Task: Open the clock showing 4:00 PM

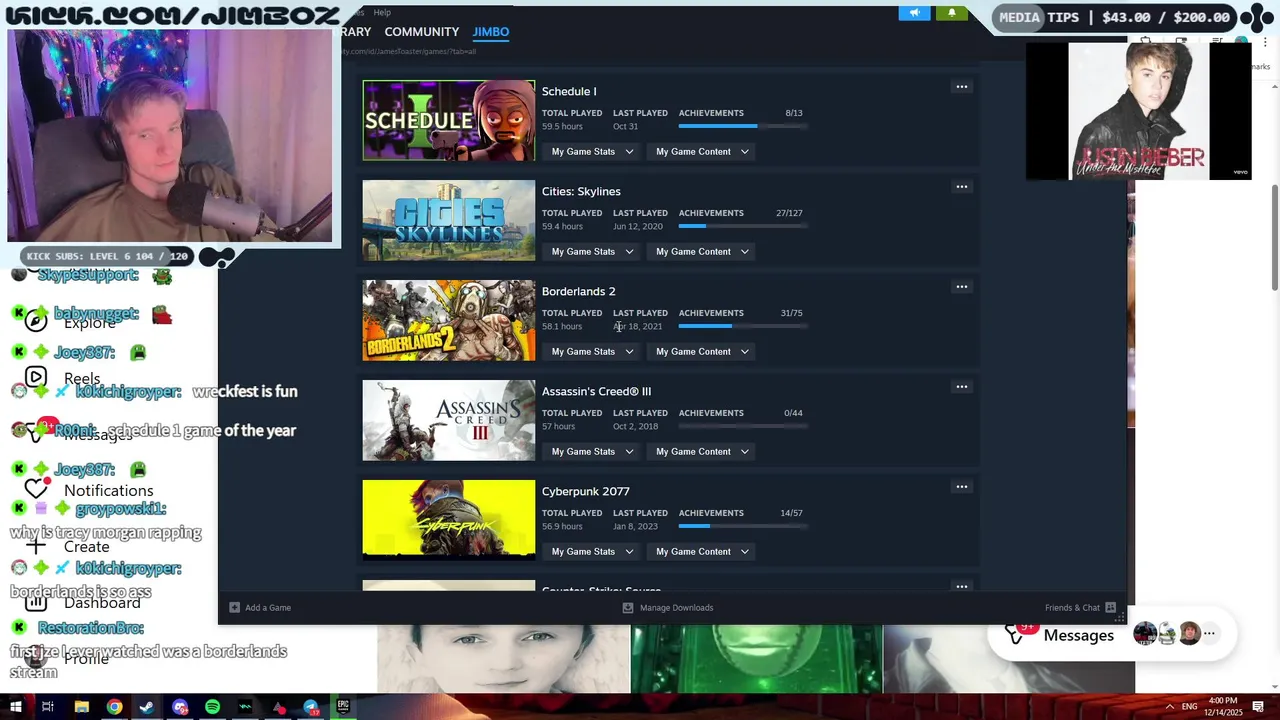Action: (x=1223, y=707)
